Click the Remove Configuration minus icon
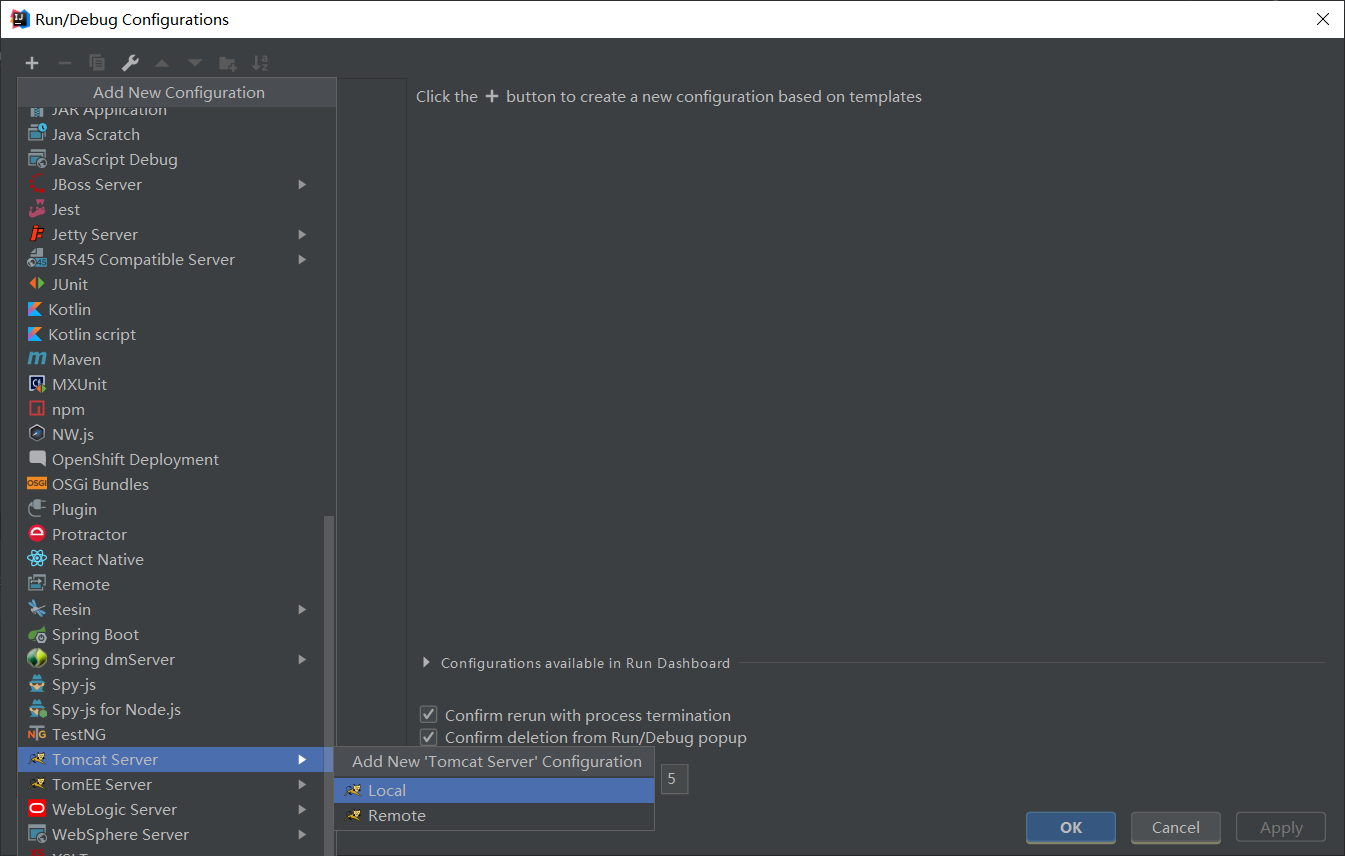 tap(65, 63)
